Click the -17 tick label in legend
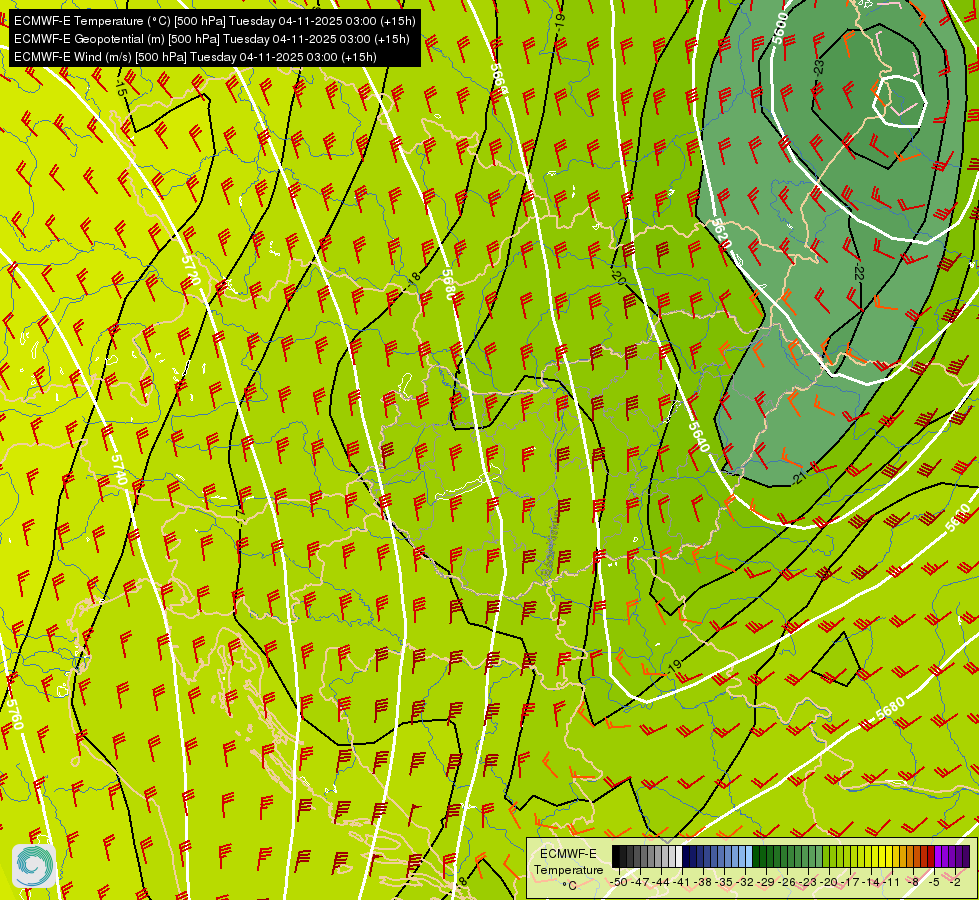The width and height of the screenshot is (979, 900). point(850,883)
